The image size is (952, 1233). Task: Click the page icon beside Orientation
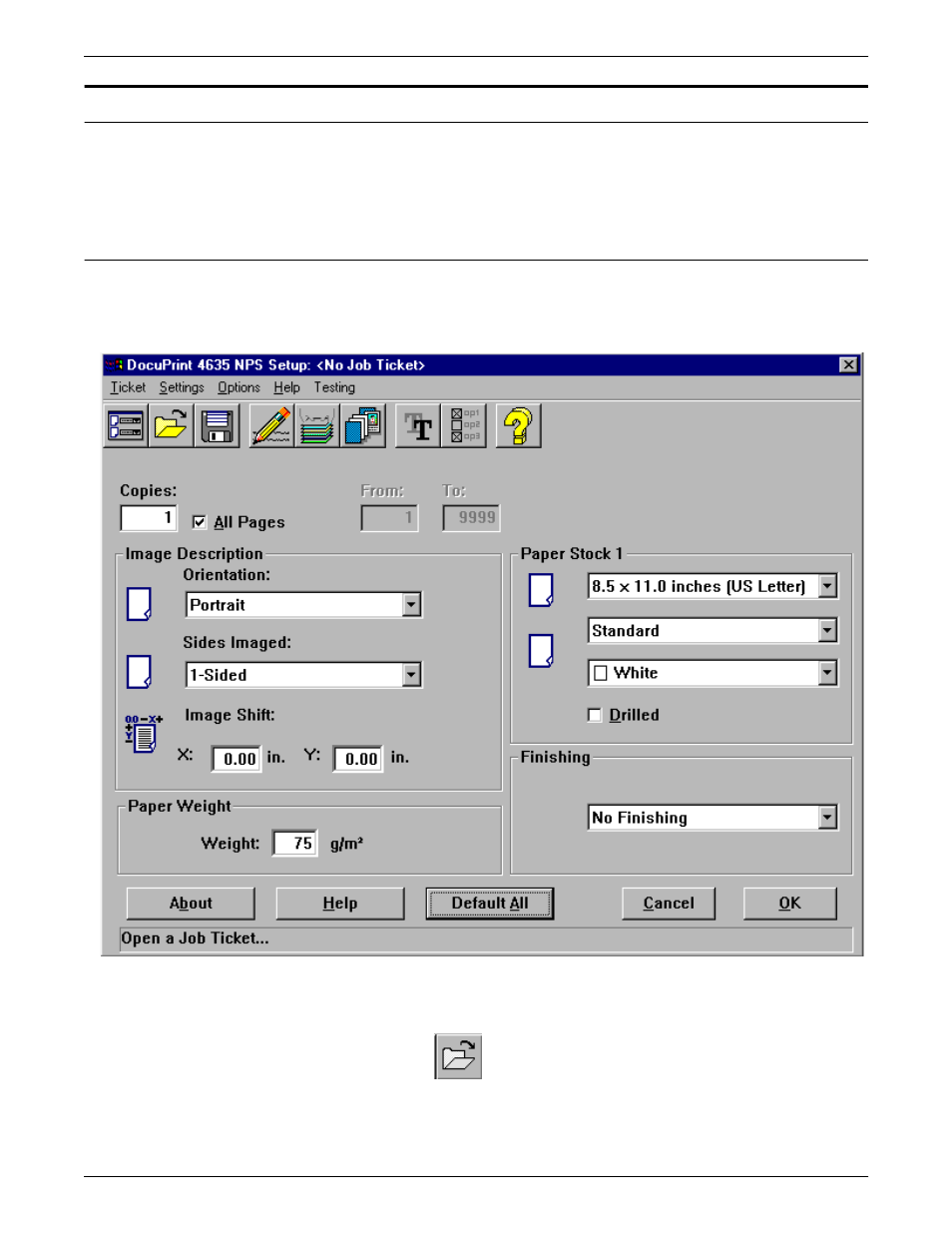140,604
